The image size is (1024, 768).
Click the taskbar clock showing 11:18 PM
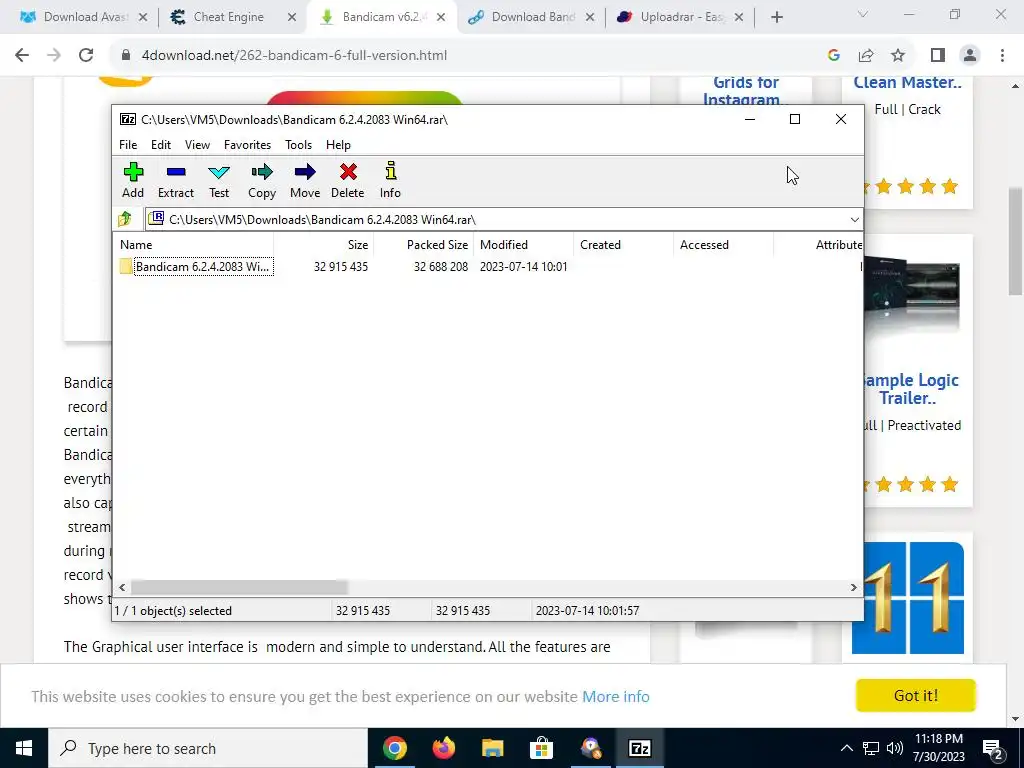939,748
